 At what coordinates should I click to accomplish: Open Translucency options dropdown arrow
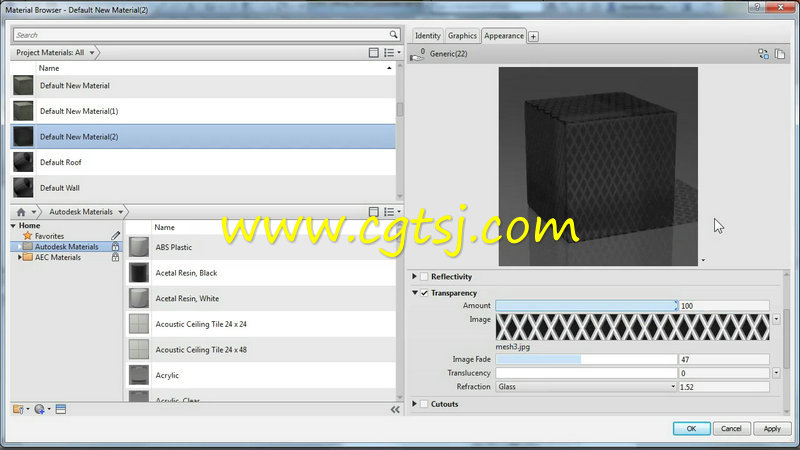pos(776,373)
